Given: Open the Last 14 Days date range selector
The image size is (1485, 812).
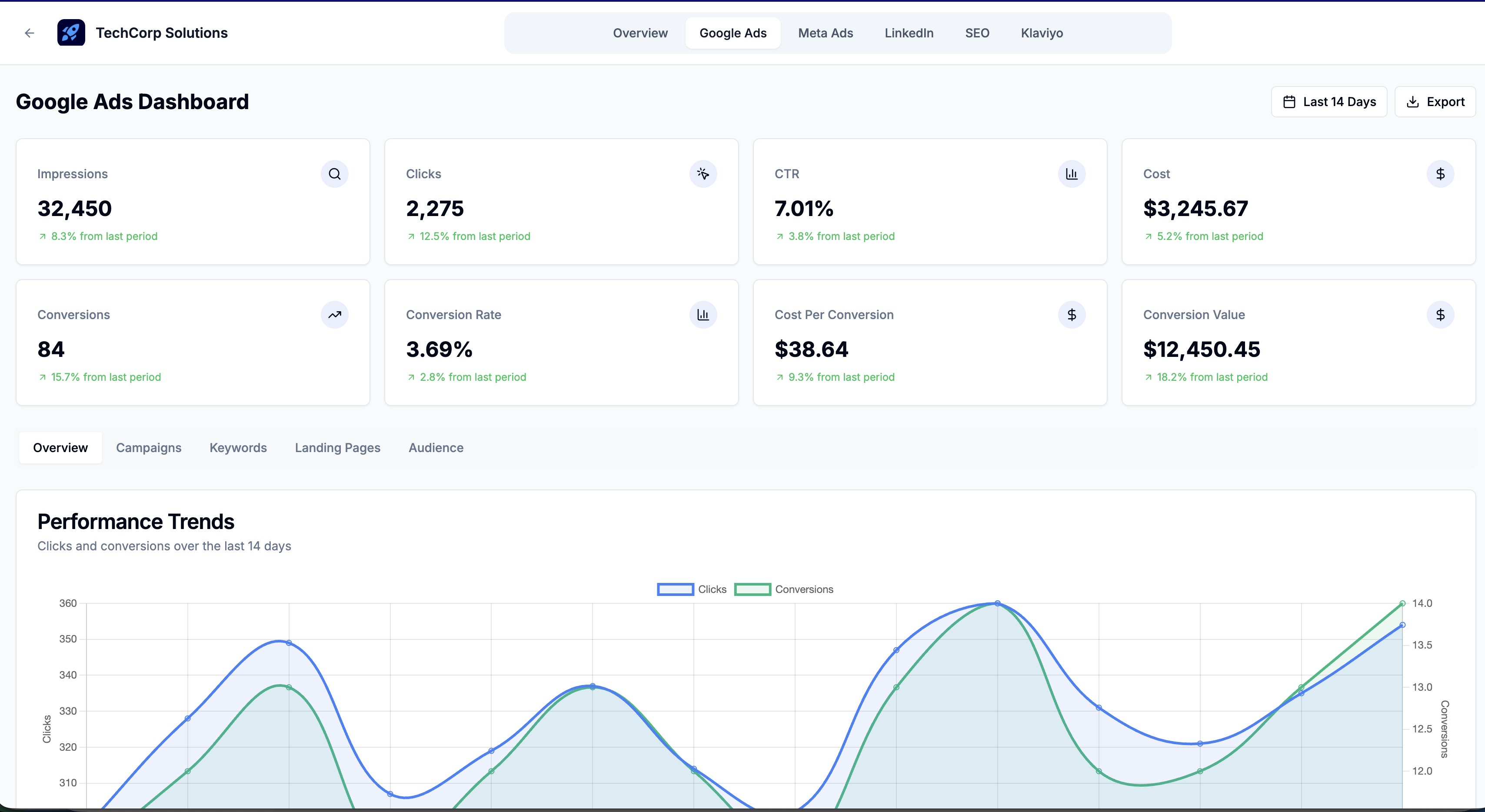Looking at the screenshot, I should coord(1329,101).
